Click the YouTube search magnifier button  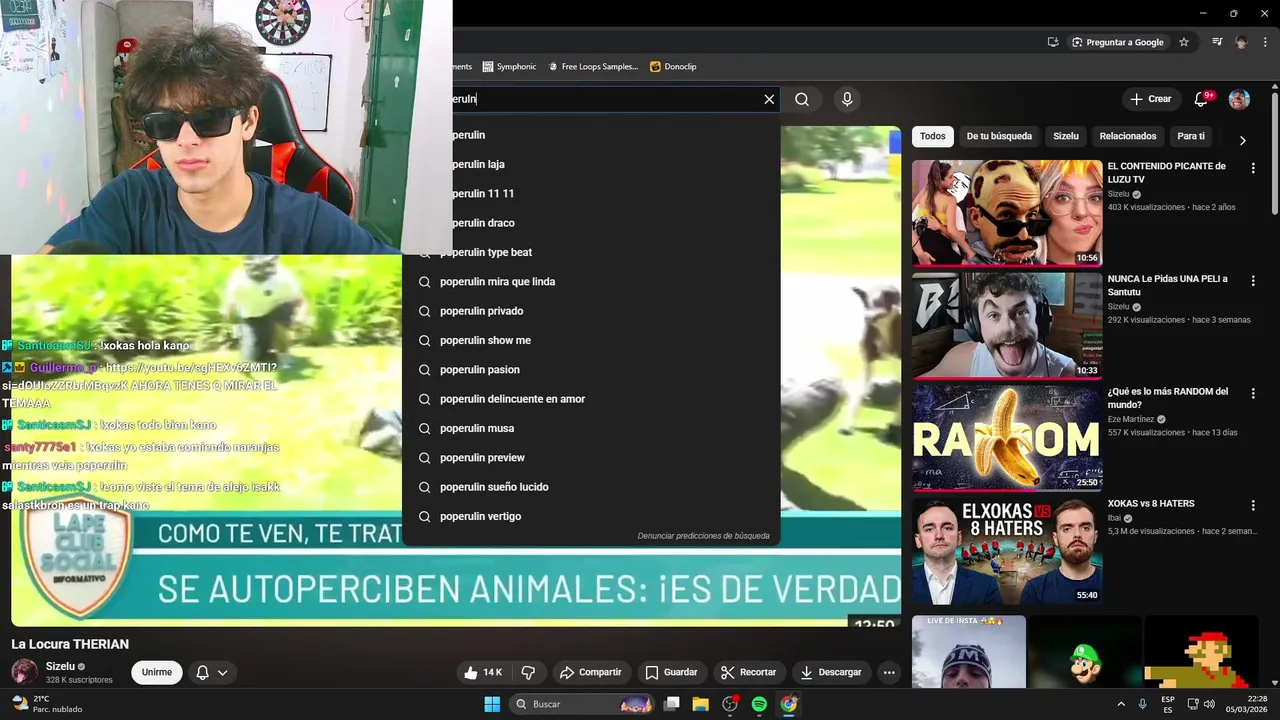point(802,99)
